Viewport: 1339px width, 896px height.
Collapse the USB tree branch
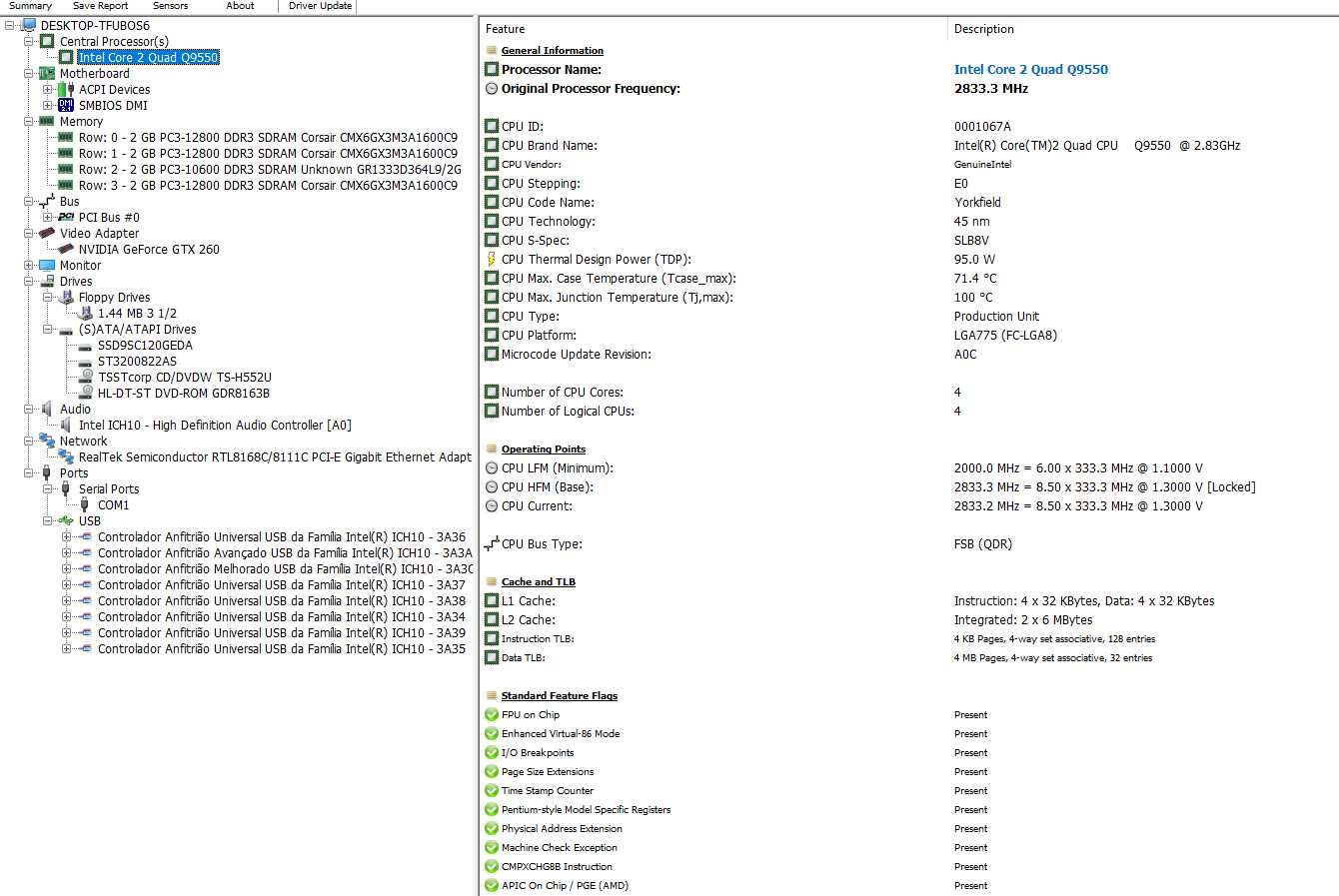[x=47, y=521]
